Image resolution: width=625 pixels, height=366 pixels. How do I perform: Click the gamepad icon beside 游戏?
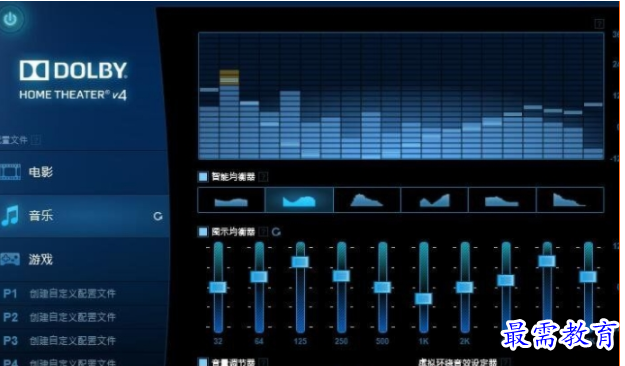click(10, 259)
